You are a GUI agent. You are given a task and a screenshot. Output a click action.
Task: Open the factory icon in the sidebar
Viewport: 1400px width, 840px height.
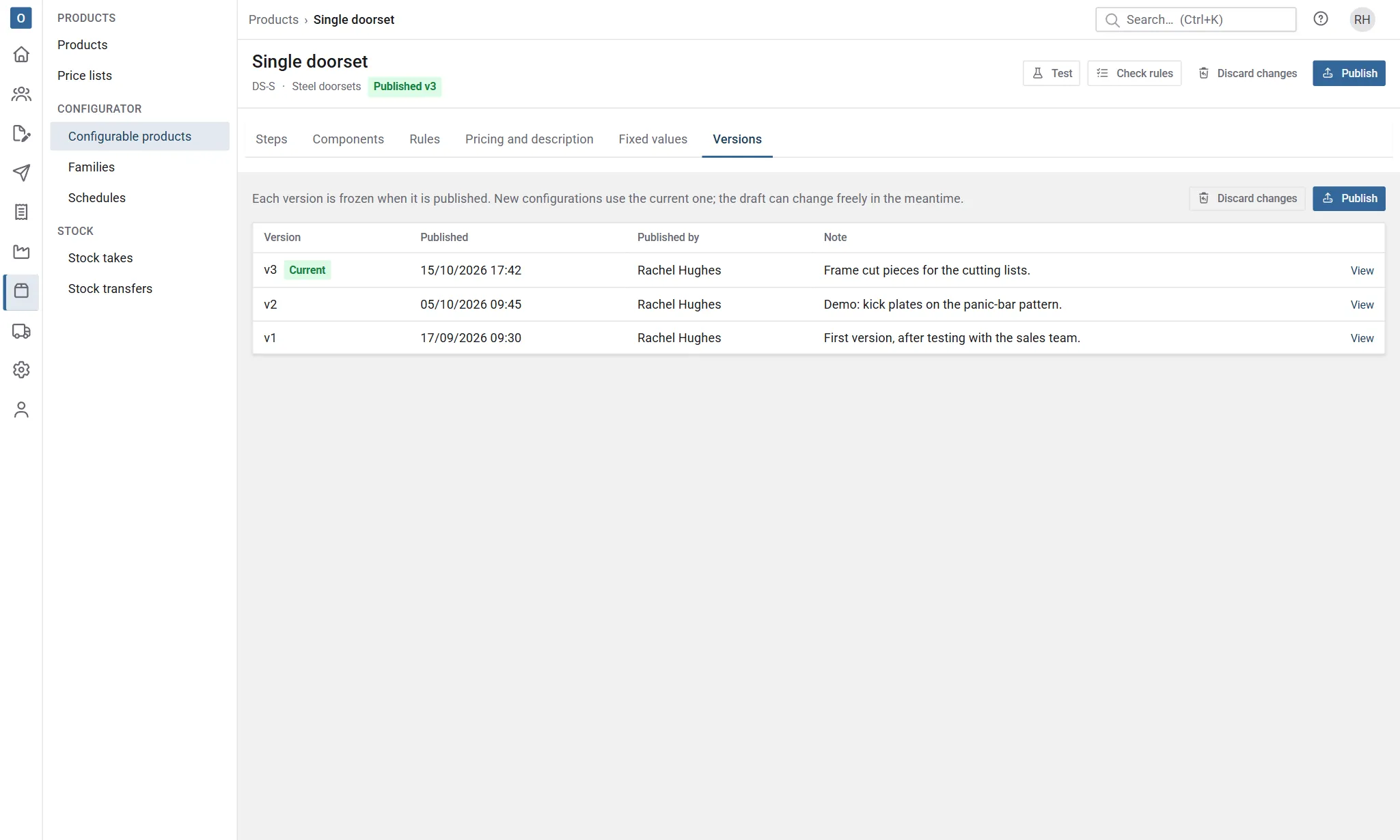click(21, 252)
